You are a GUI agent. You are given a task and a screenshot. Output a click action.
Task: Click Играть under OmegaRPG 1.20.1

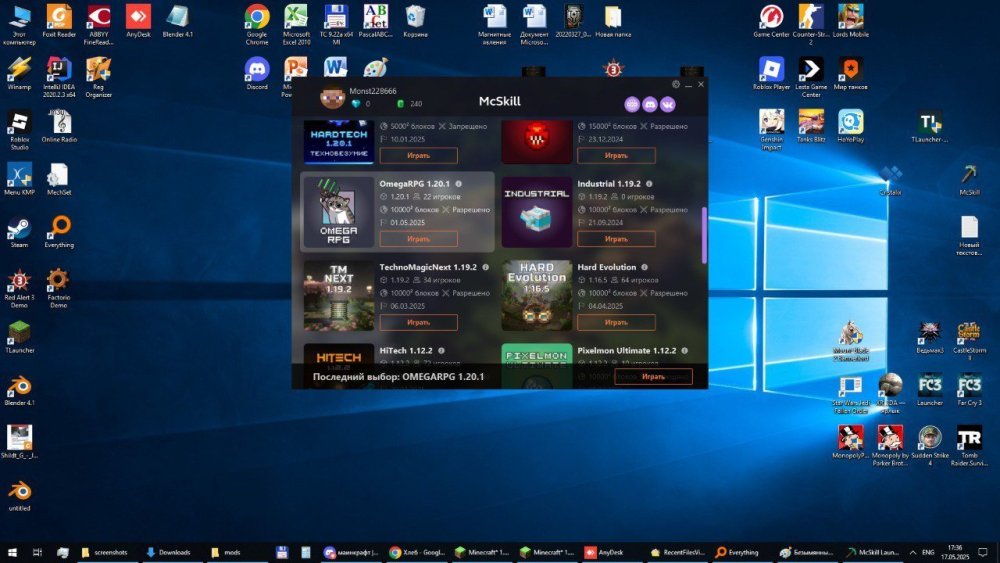pos(418,239)
